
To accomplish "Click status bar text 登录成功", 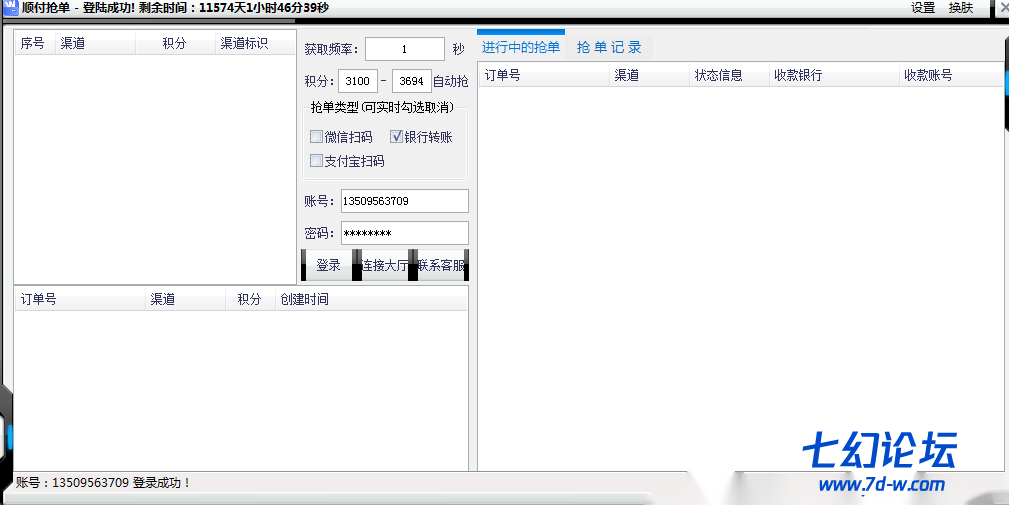I will click(162, 482).
